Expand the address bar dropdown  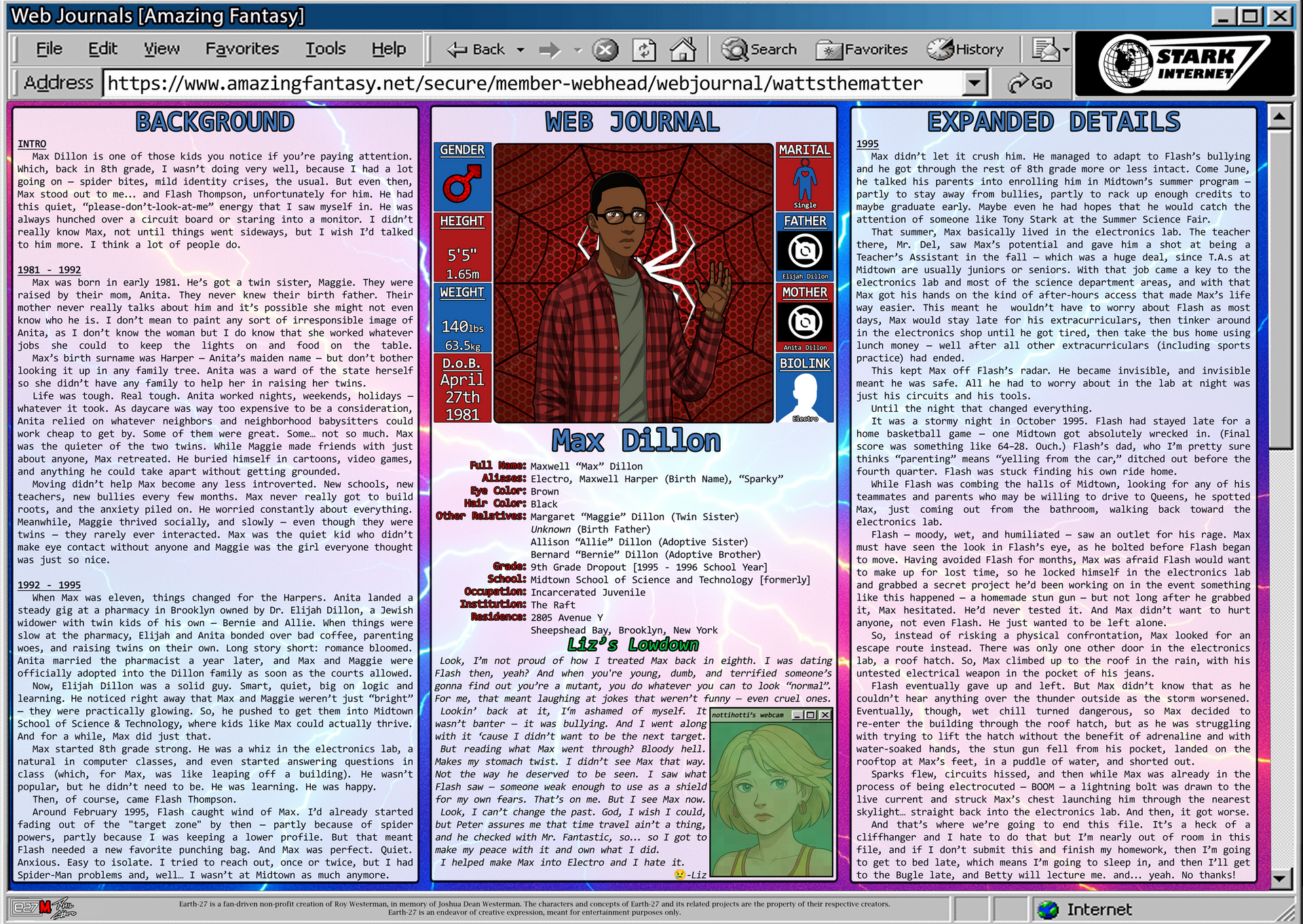(974, 83)
